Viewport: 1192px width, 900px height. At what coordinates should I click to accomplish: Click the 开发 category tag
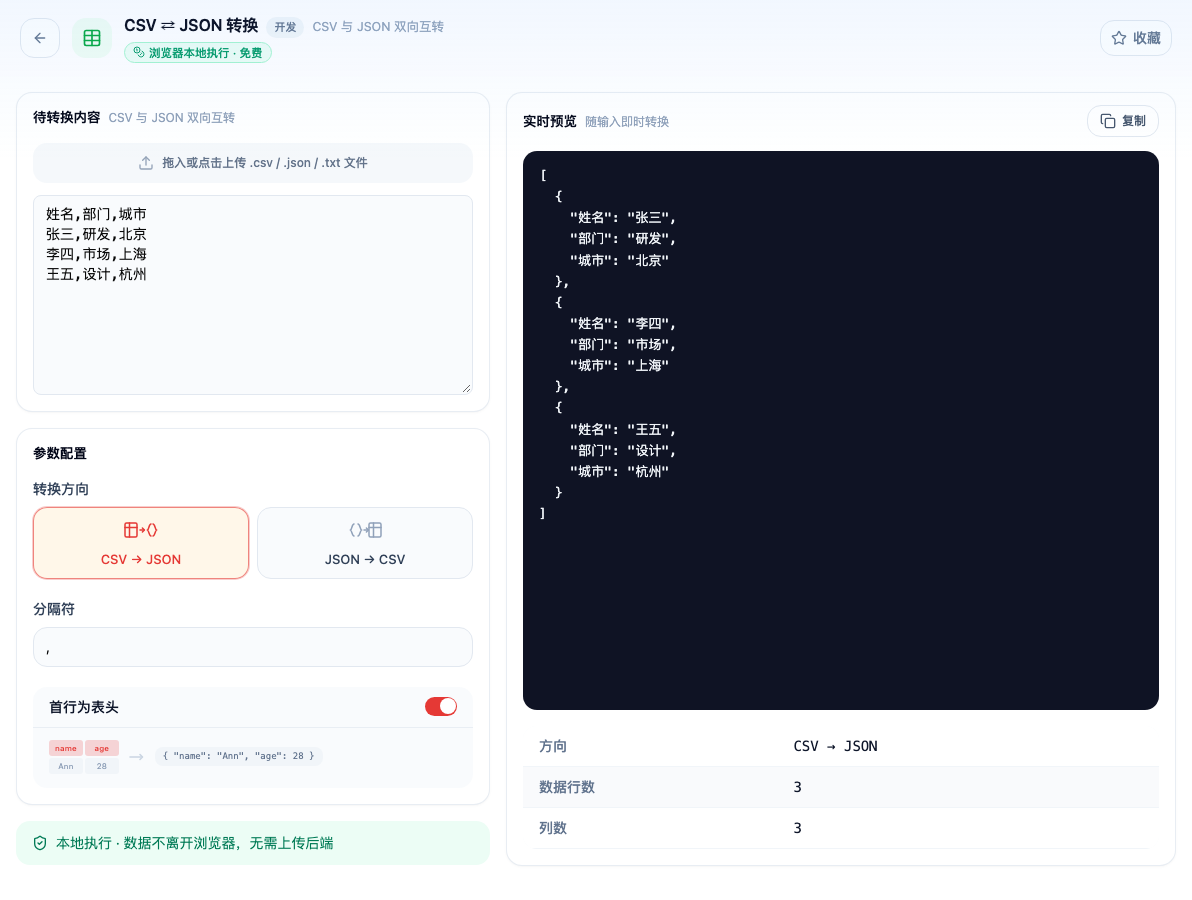pos(285,27)
